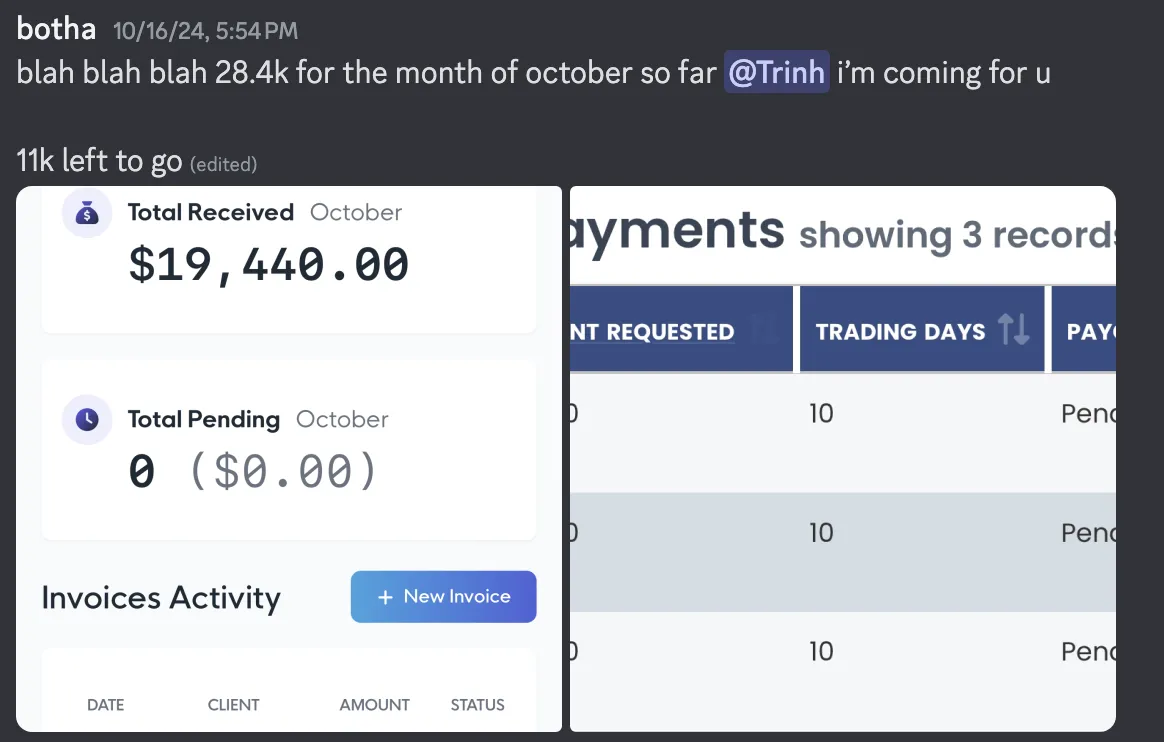Open the left invoice dashboard image attachment
This screenshot has width=1164, height=742.
[x=289, y=459]
